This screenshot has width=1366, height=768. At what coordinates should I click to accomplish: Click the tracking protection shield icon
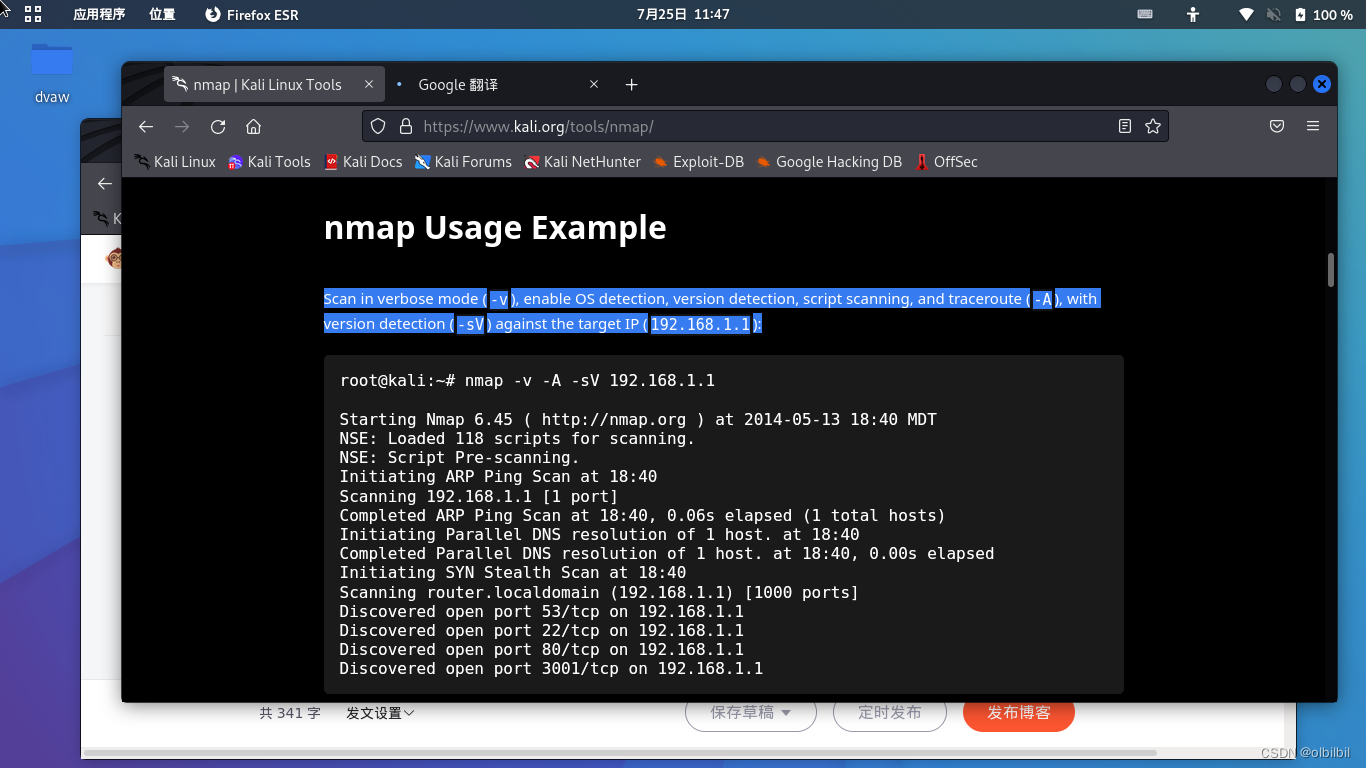pyautogui.click(x=378, y=126)
